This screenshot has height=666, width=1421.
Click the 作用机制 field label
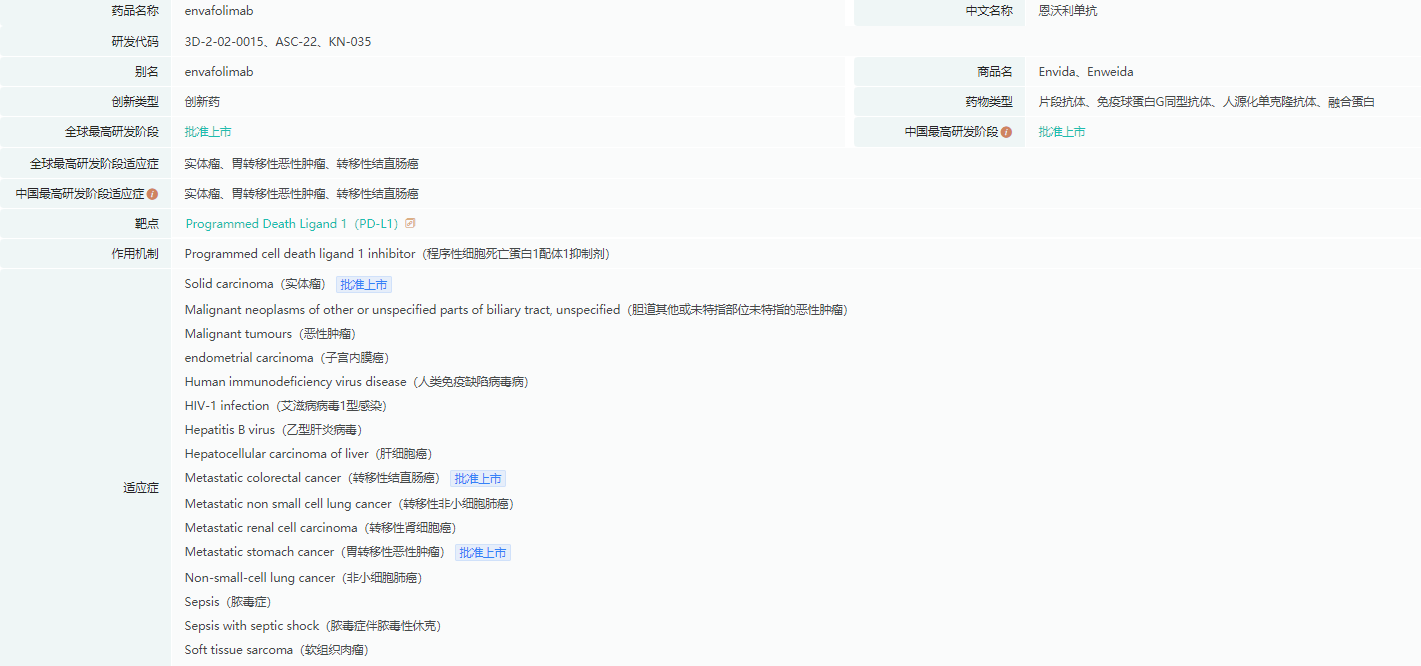135,254
